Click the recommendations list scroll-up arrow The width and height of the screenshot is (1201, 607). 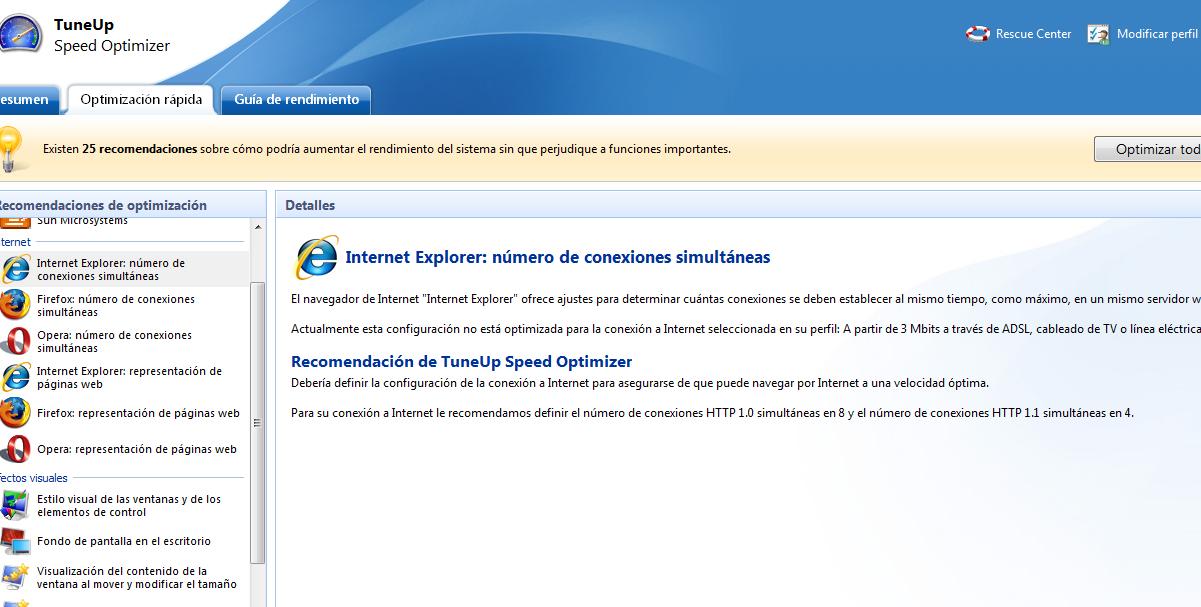(x=258, y=227)
